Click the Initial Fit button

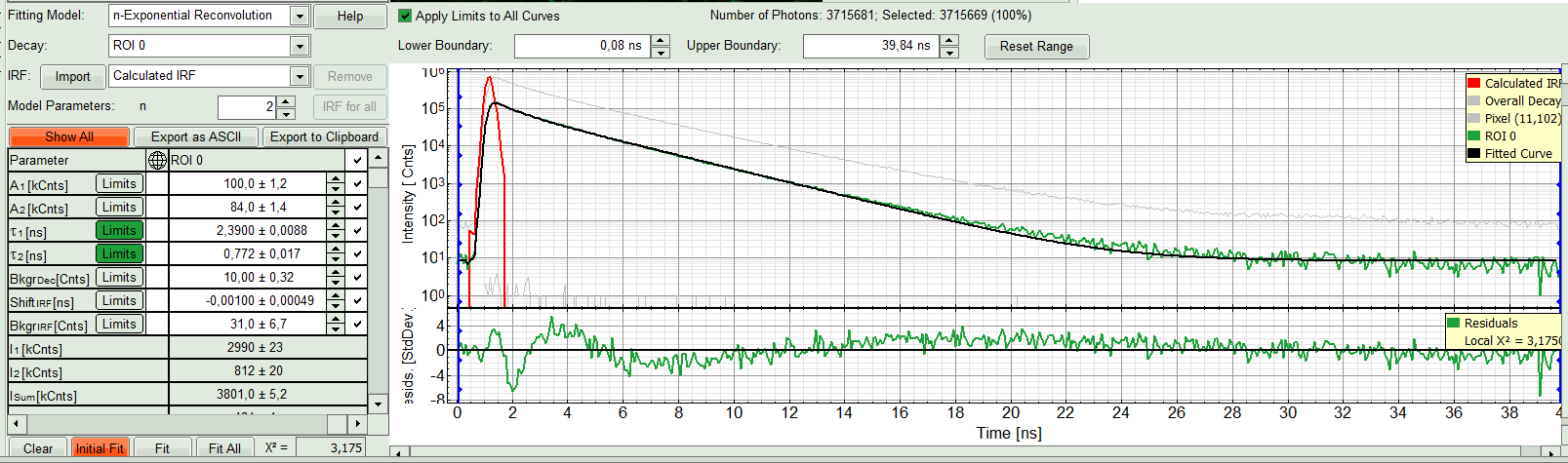point(100,448)
